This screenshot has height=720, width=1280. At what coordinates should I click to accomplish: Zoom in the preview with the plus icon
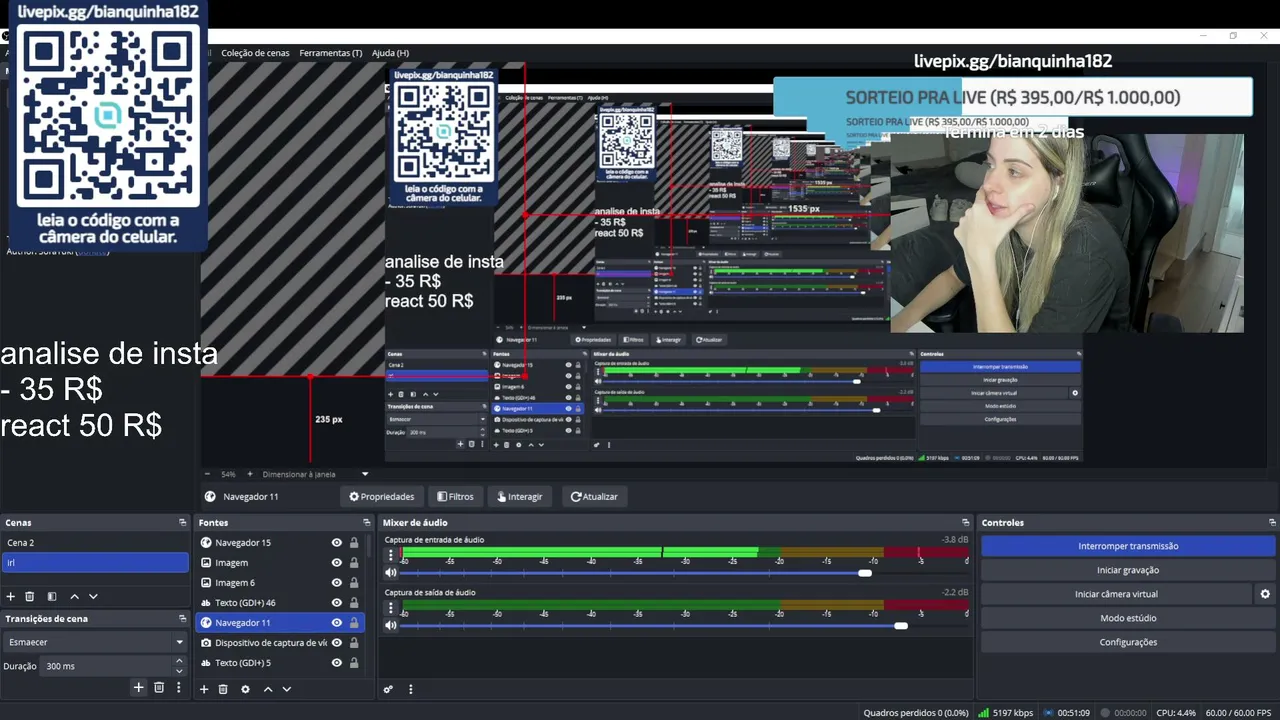[x=250, y=474]
